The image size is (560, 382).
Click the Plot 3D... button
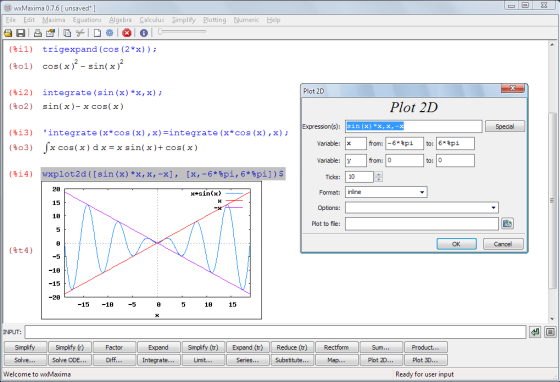pyautogui.click(x=425, y=360)
